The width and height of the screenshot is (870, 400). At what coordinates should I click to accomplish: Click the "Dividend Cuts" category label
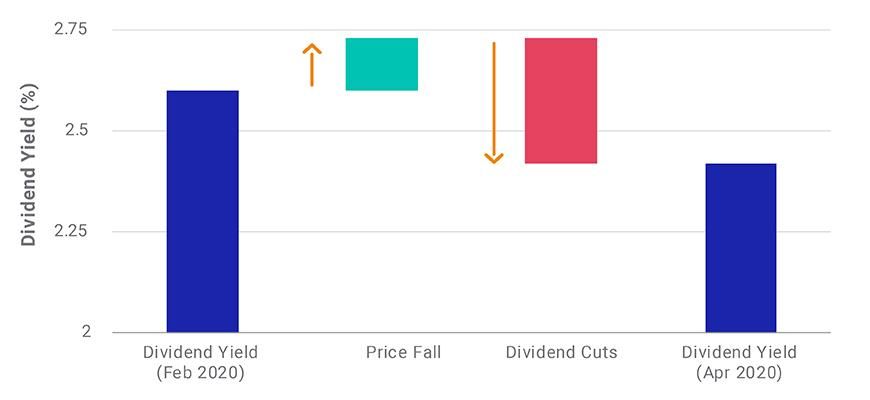(562, 352)
